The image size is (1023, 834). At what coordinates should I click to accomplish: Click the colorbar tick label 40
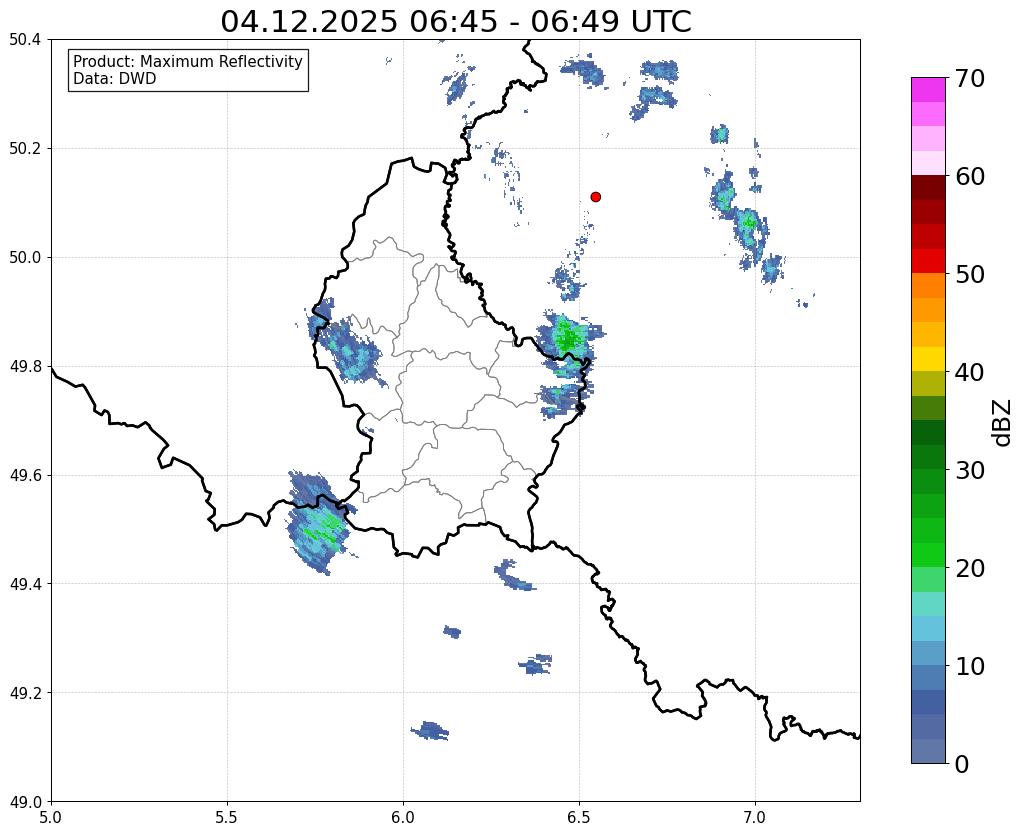[970, 372]
